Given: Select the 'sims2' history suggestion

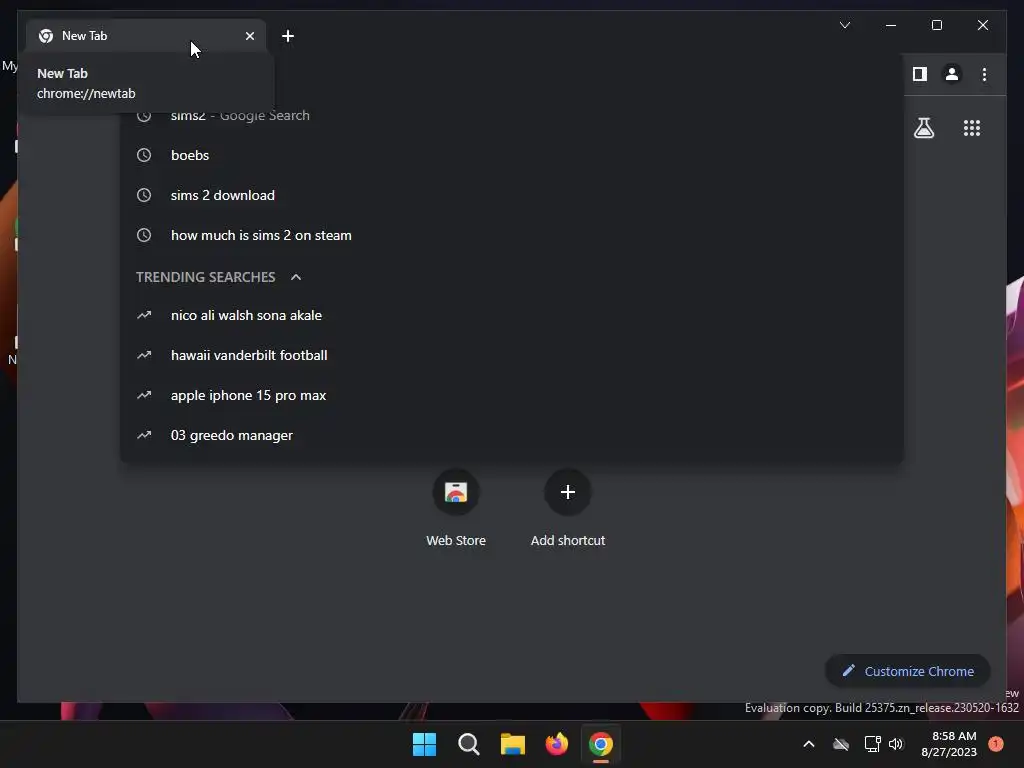Looking at the screenshot, I should point(511,116).
